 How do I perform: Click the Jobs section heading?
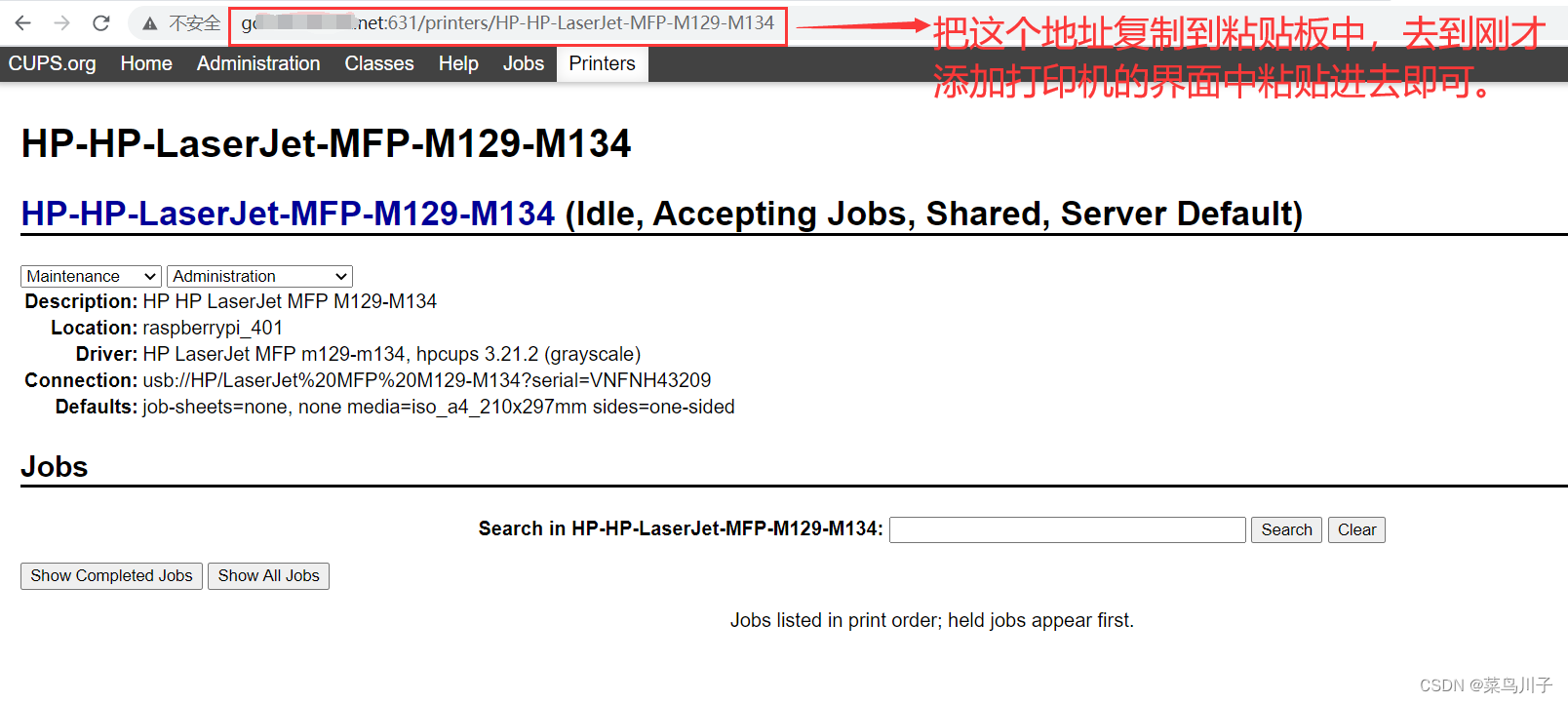tap(55, 467)
